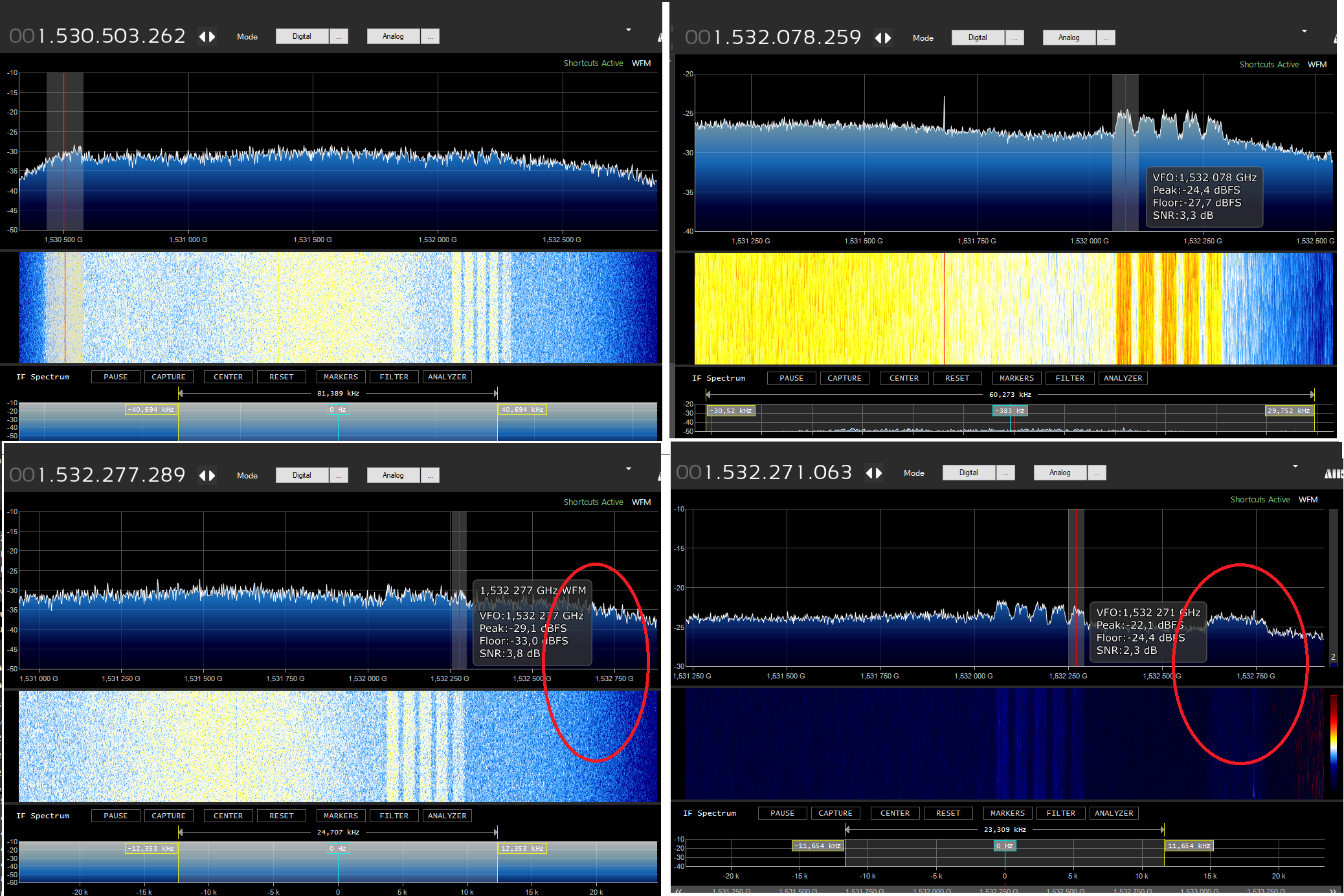
Task: Open MARKERS in the 60,273 kHz IF Spectrum bar
Action: (x=1016, y=378)
